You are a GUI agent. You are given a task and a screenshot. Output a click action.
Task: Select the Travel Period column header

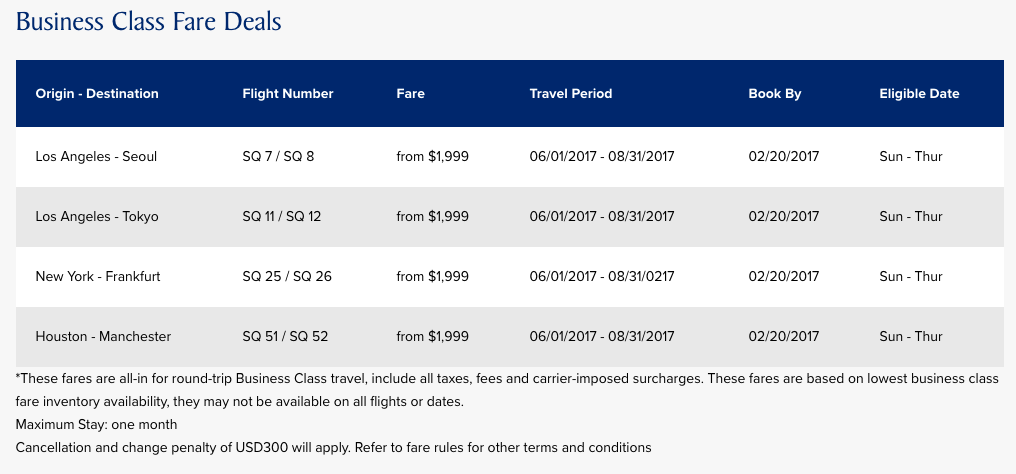(x=570, y=94)
